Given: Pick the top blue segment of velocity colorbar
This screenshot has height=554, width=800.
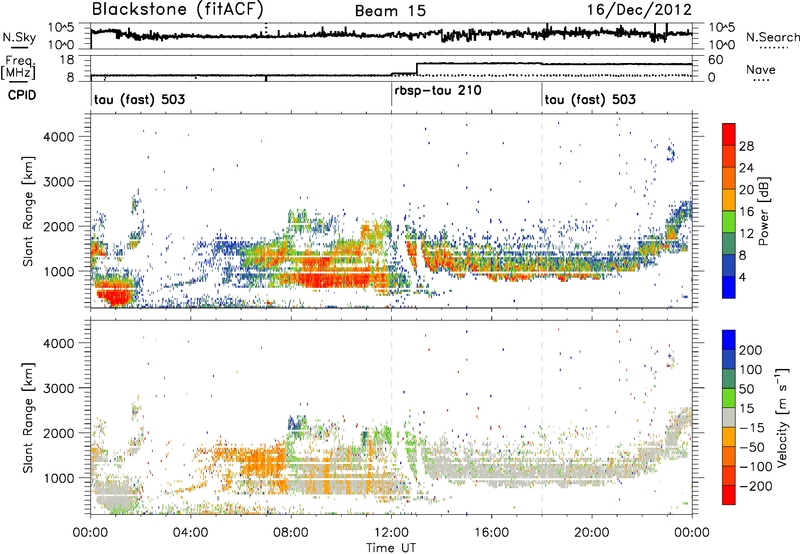Looking at the screenshot, I should pyautogui.click(x=729, y=340).
